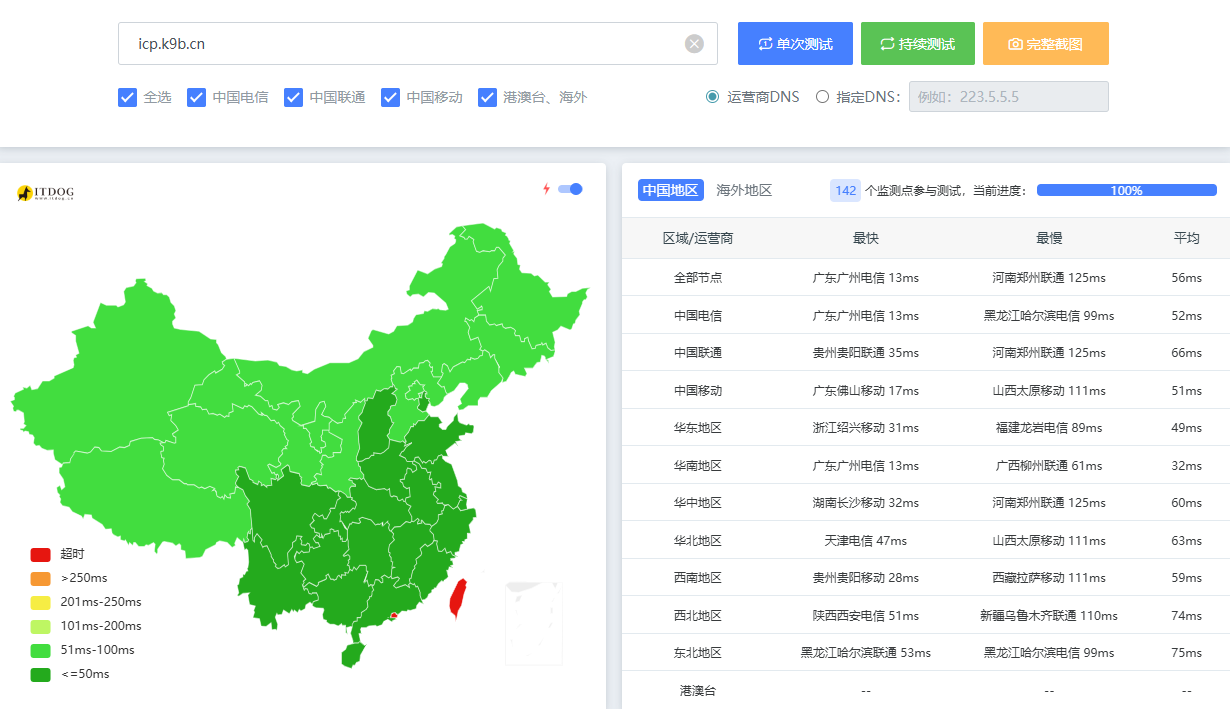This screenshot has height=709, width=1230.
Task: Uncheck the 中国电信 checkbox
Action: click(196, 97)
